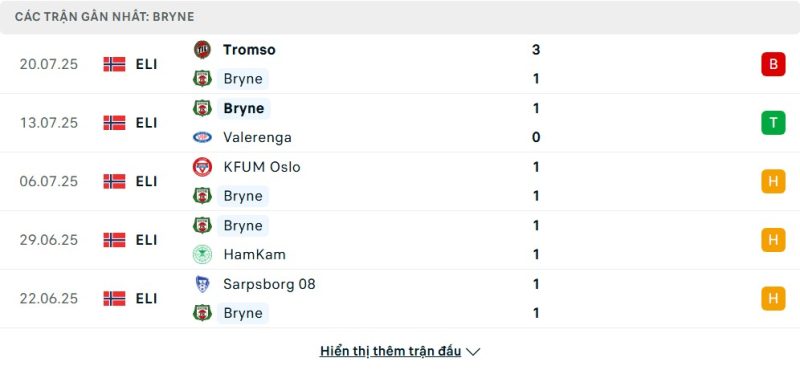This screenshot has width=800, height=374.
Task: Click the red B loss badge
Action: point(773,64)
